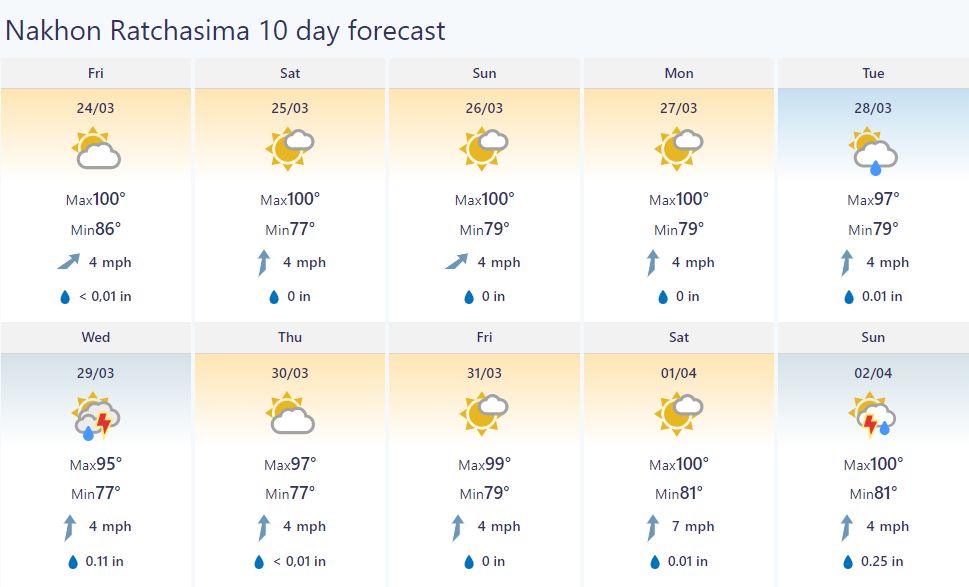969x587 pixels.
Task: Click the partly cloudy icon for Fri 24/03
Action: point(96,148)
